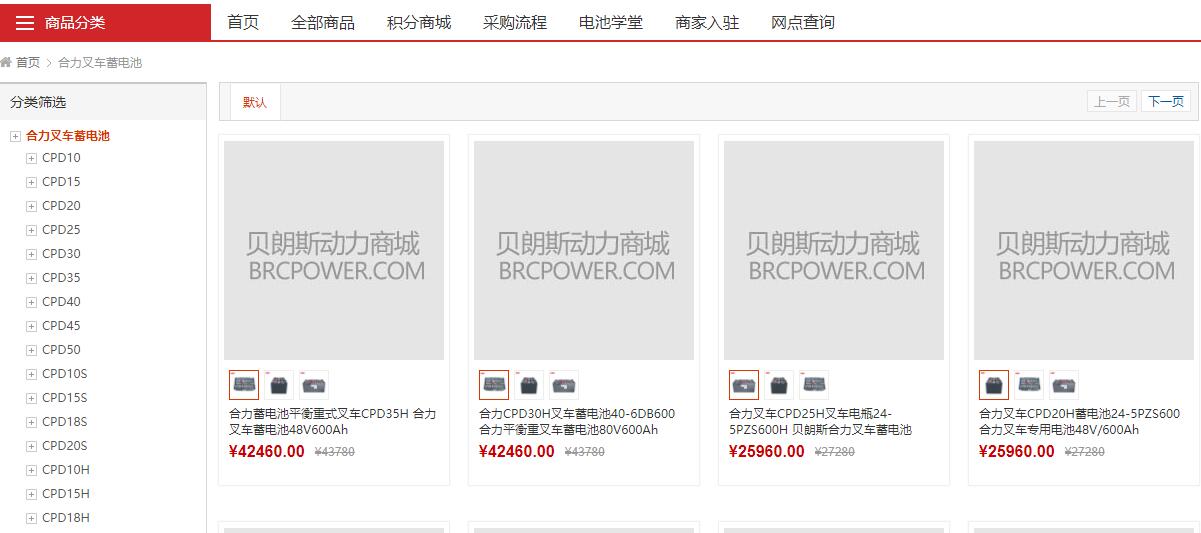Collapse the 合力叉车蓄电池 category node
1201x533 pixels.
coord(15,136)
